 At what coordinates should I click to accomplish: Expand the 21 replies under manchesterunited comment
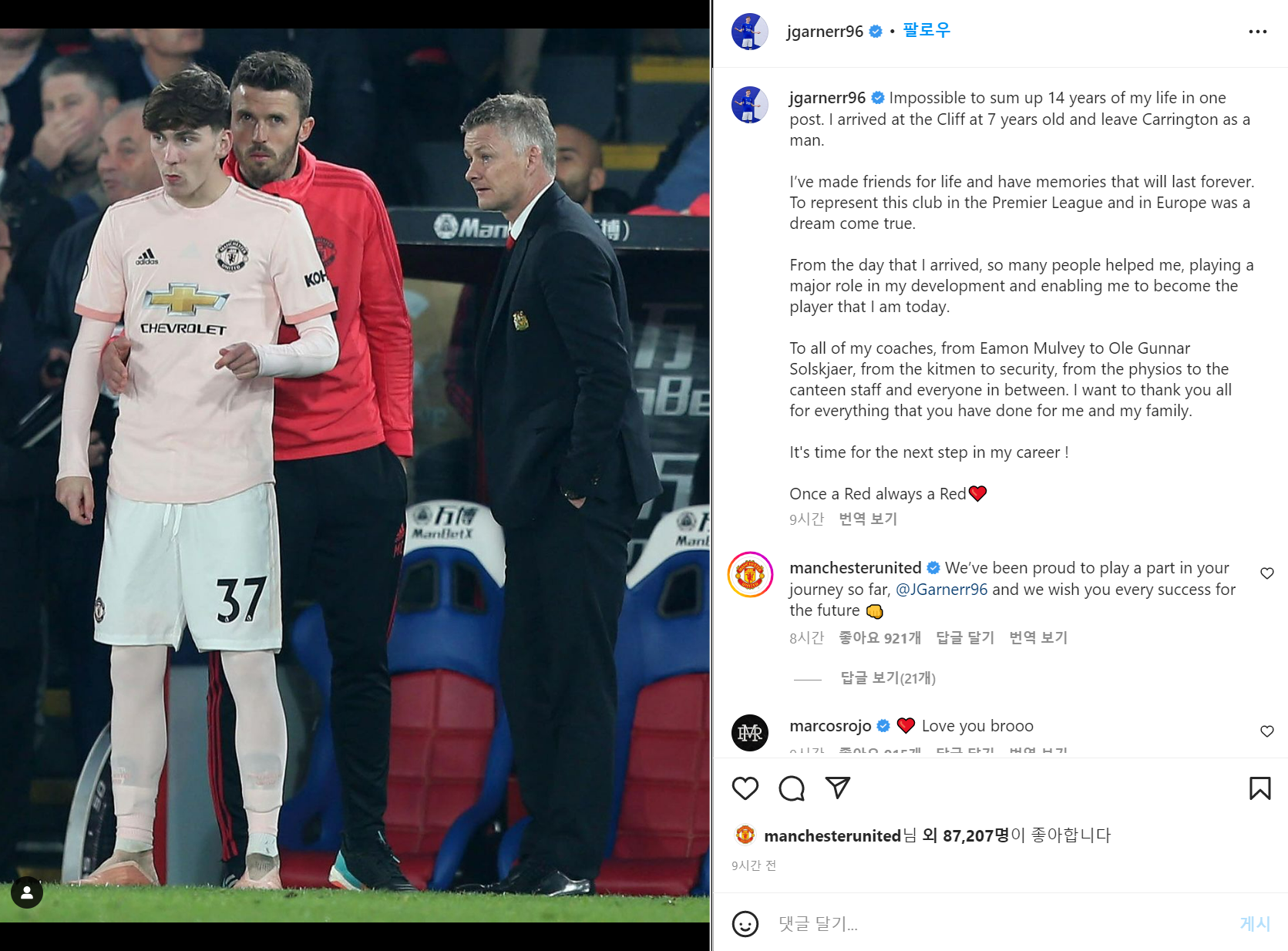click(887, 678)
